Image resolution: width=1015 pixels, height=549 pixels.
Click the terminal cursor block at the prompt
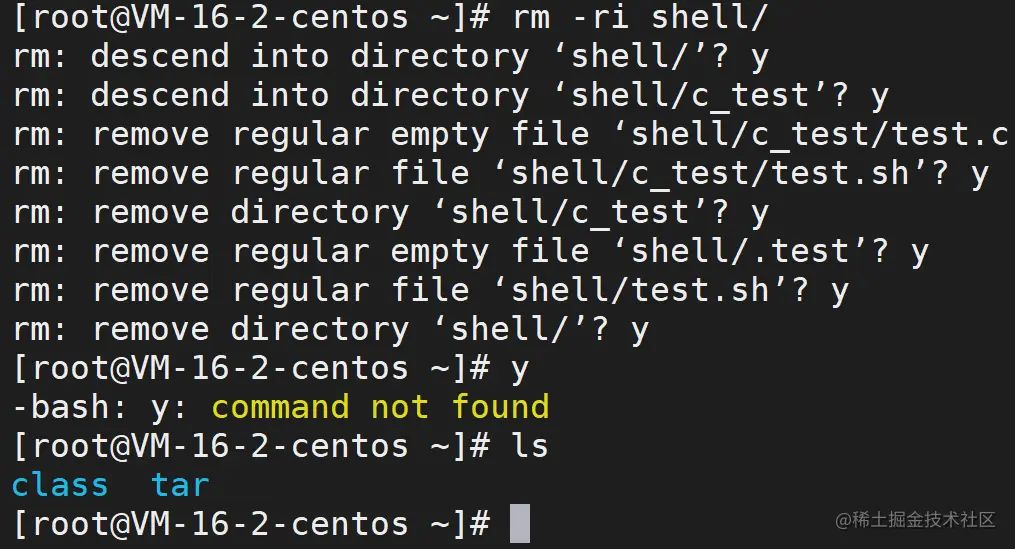[x=520, y=523]
